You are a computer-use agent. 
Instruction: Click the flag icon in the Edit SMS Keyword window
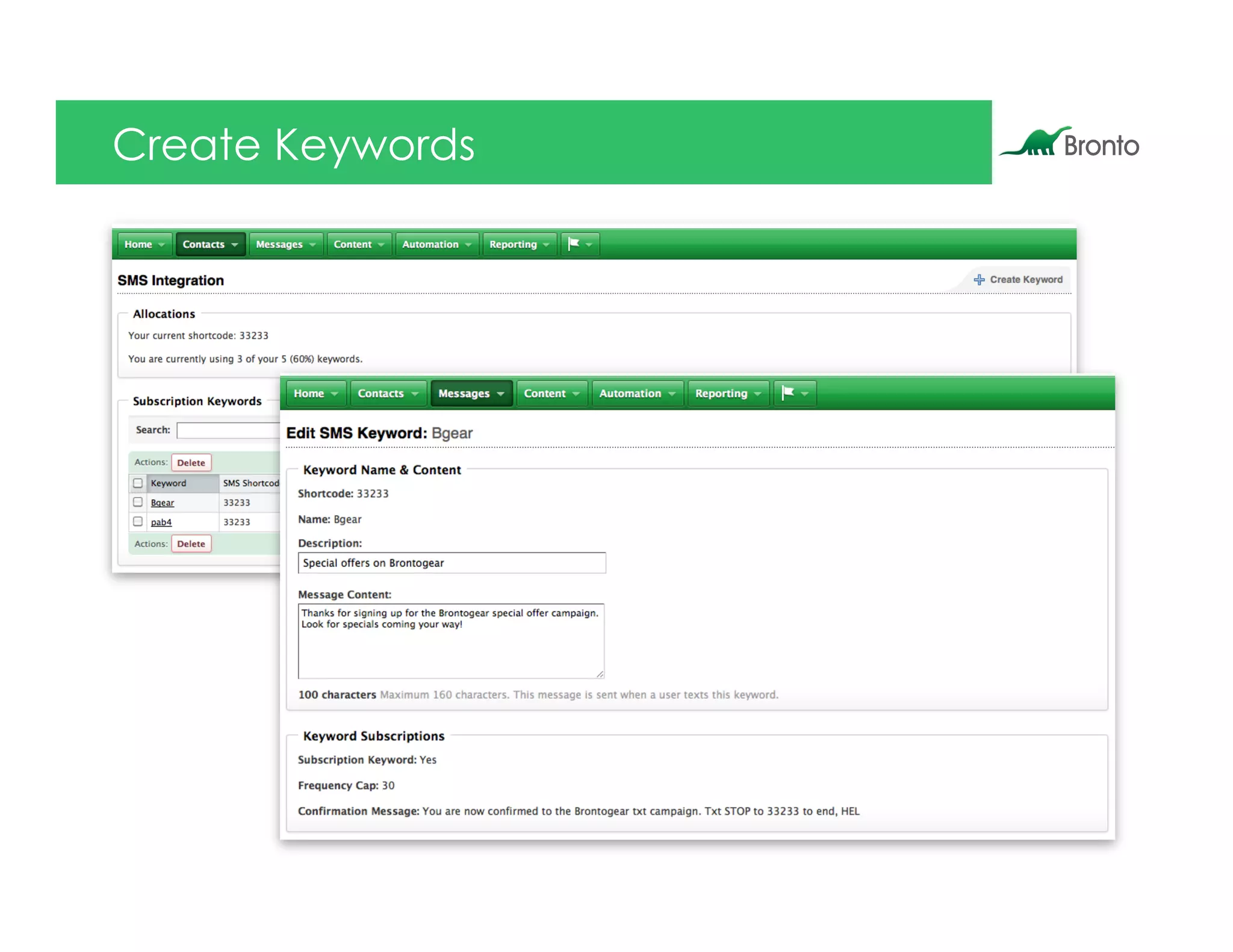pos(787,393)
